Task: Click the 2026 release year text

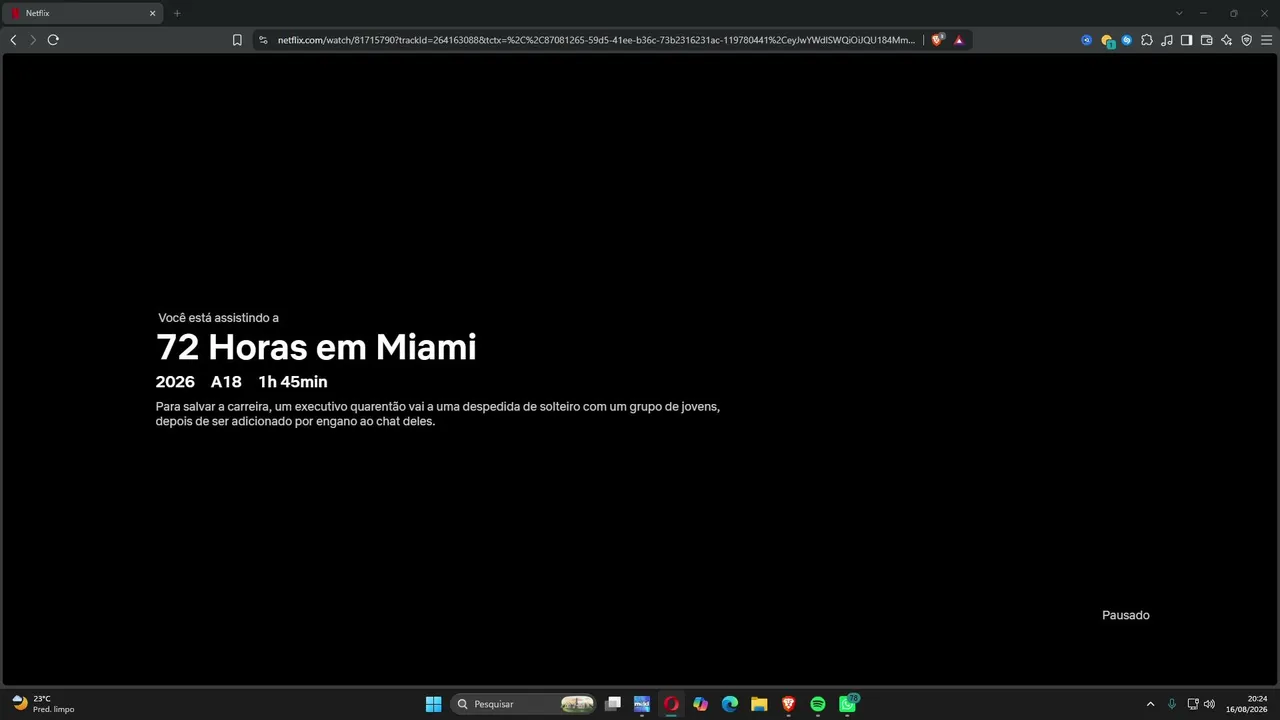Action: coord(175,382)
